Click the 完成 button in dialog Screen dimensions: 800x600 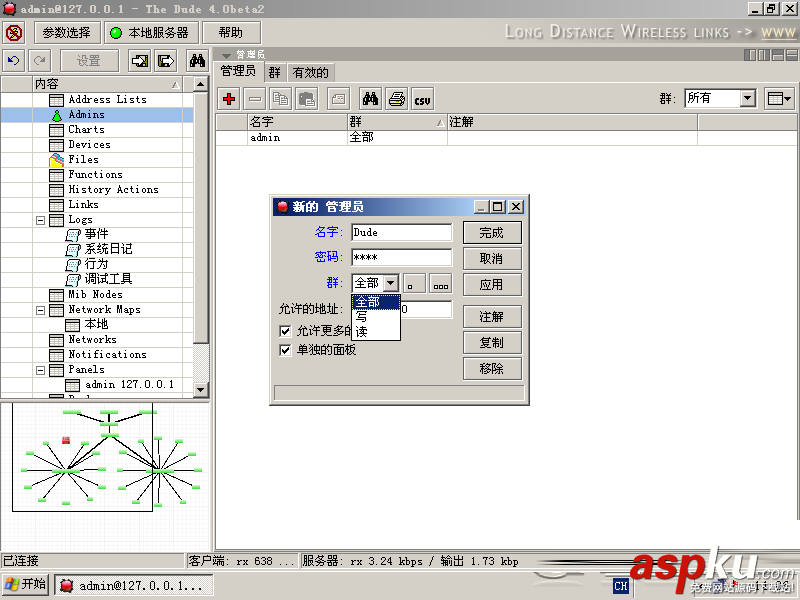(492, 233)
